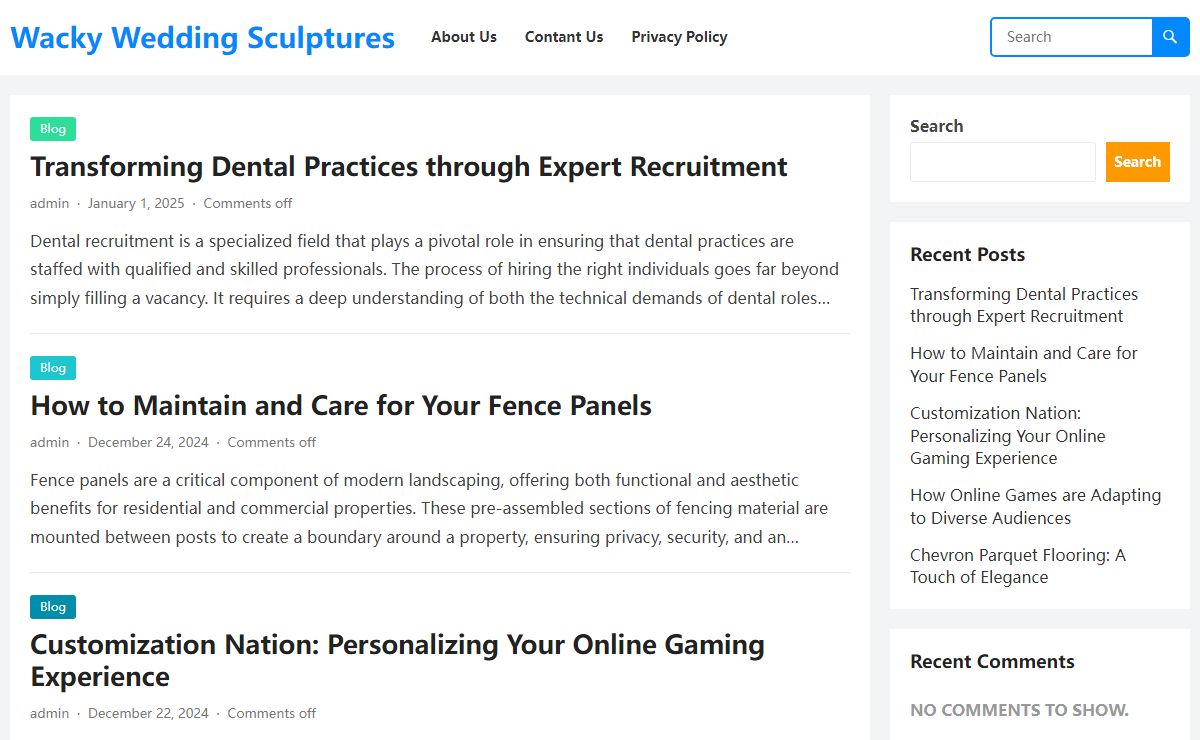Click the teal Blog tag above fence post
Screen dimensions: 1200x740
[53, 368]
